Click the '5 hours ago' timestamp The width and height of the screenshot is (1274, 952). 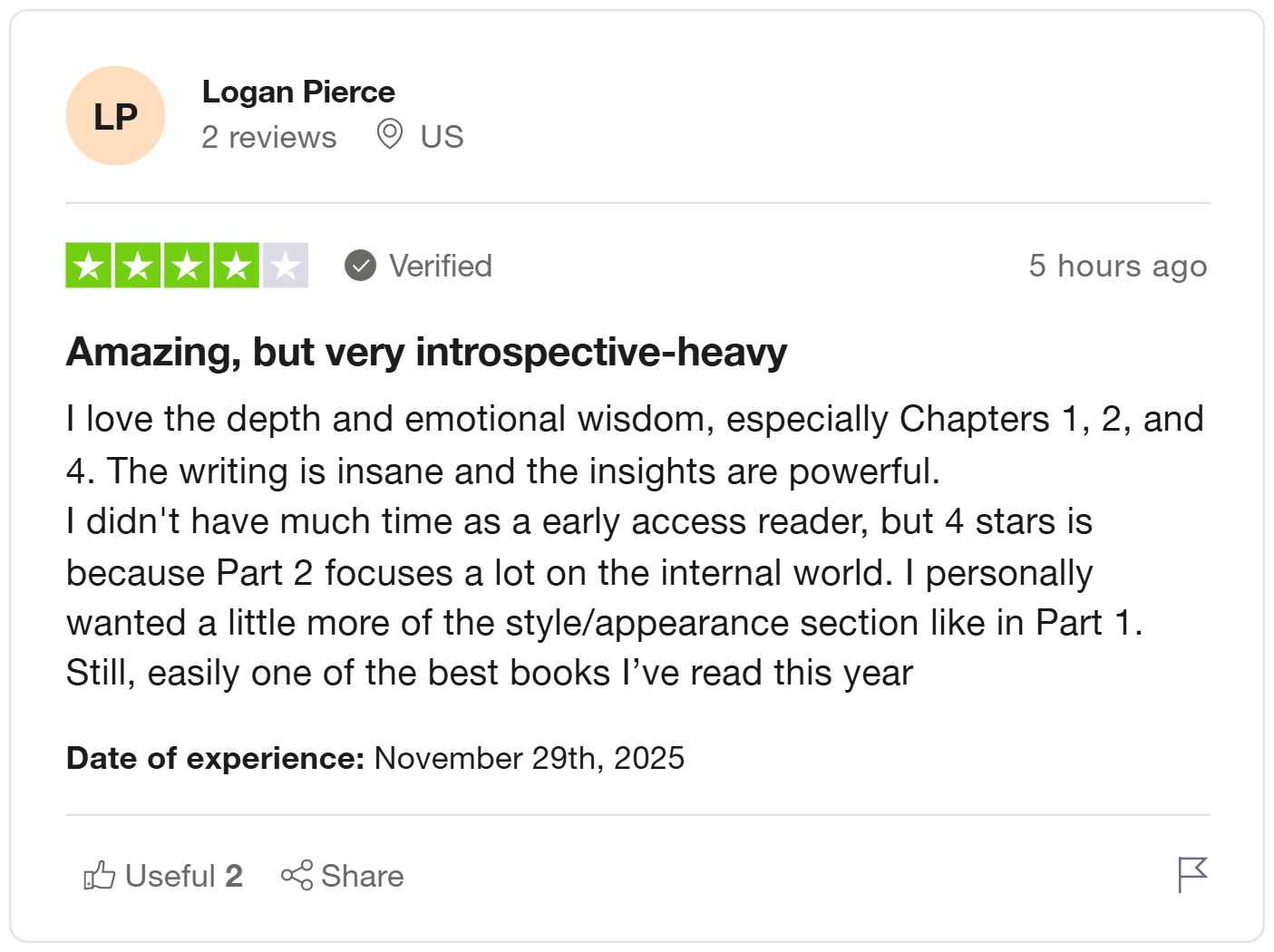(1117, 266)
